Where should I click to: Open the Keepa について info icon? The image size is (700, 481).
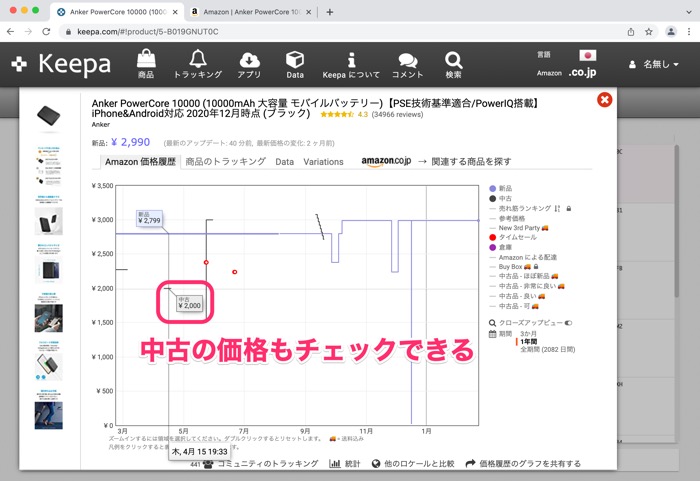pyautogui.click(x=351, y=64)
